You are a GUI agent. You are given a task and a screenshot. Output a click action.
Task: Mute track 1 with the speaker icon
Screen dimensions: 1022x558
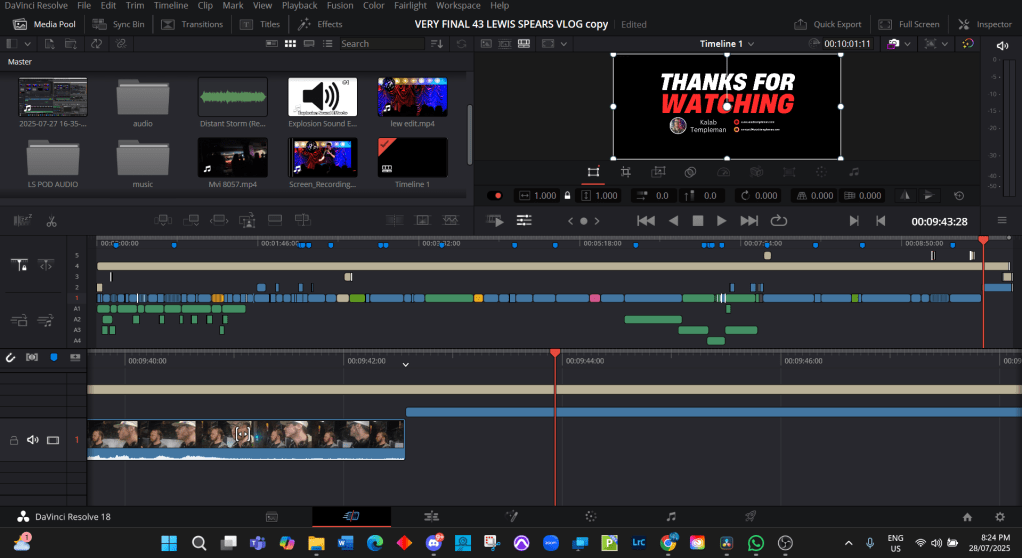(x=33, y=439)
